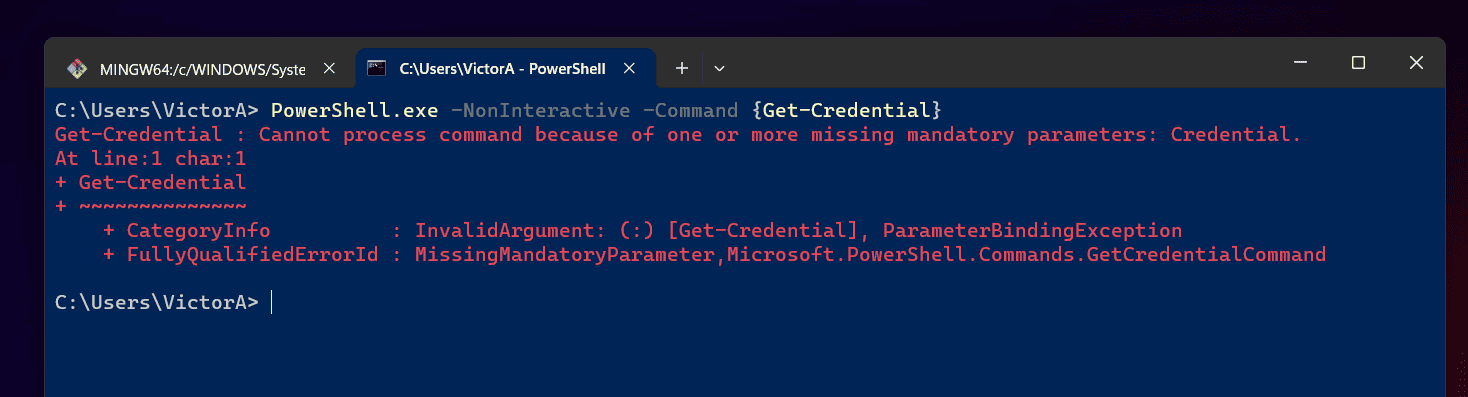Close the Windows Terminal window

1416,63
